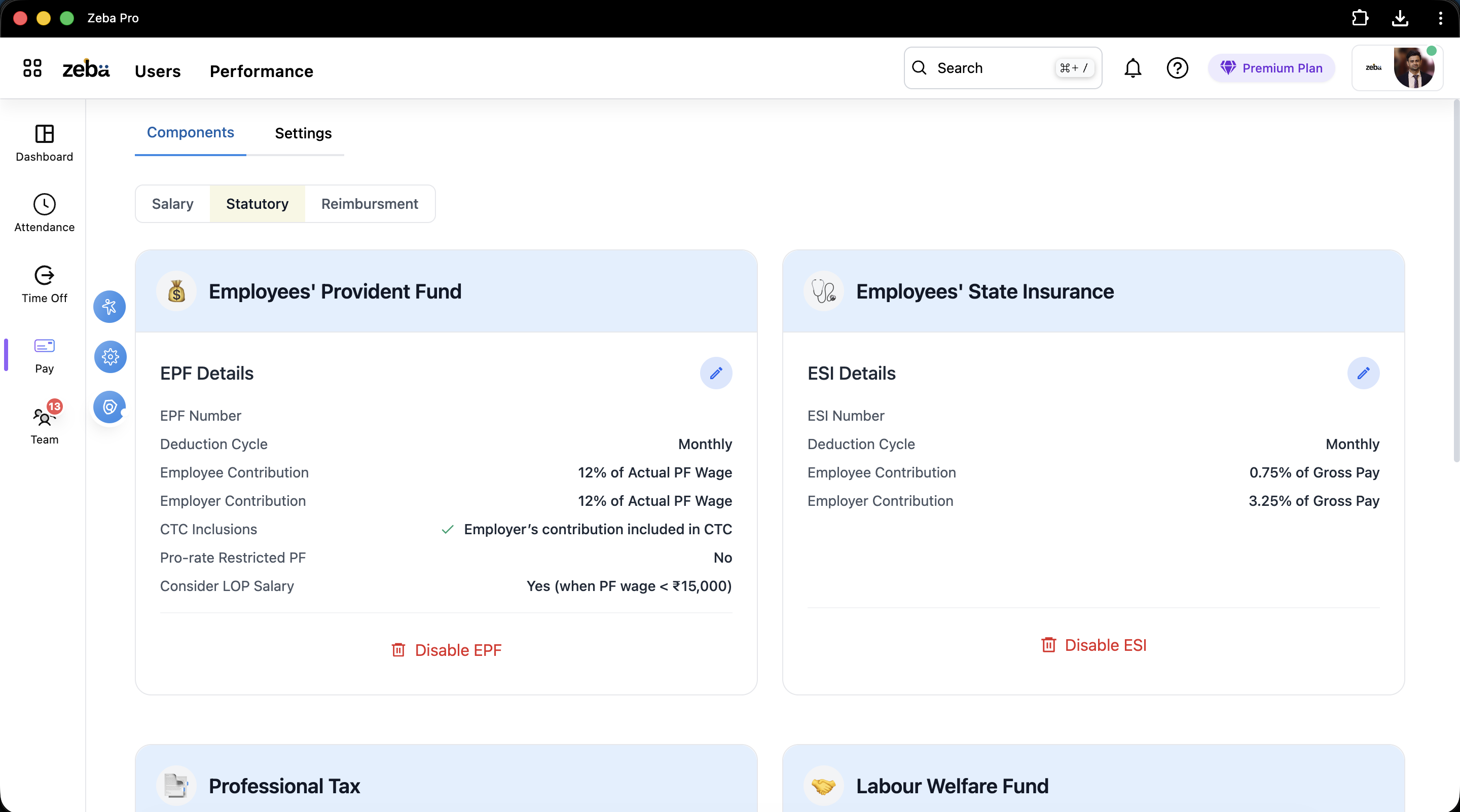Select the Reimbursment sub-tab

pos(370,204)
